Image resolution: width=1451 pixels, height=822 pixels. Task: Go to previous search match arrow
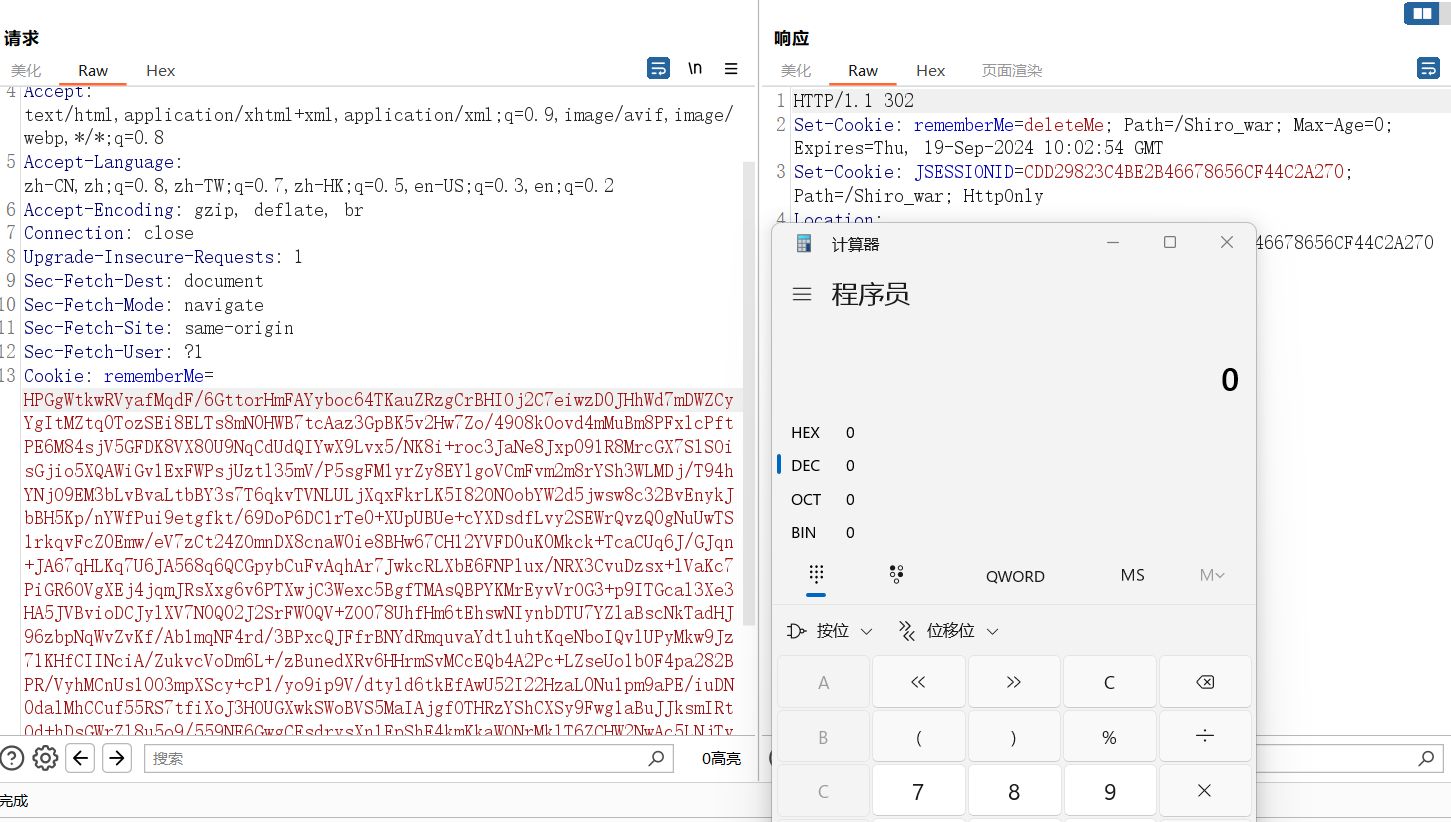(81, 758)
